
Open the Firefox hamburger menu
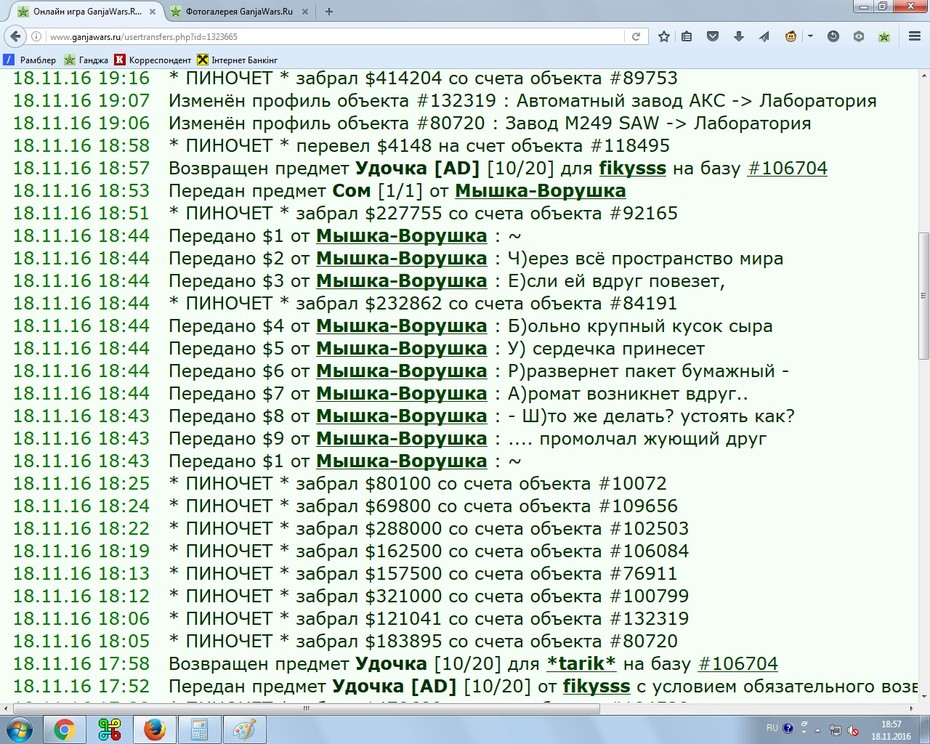click(915, 37)
